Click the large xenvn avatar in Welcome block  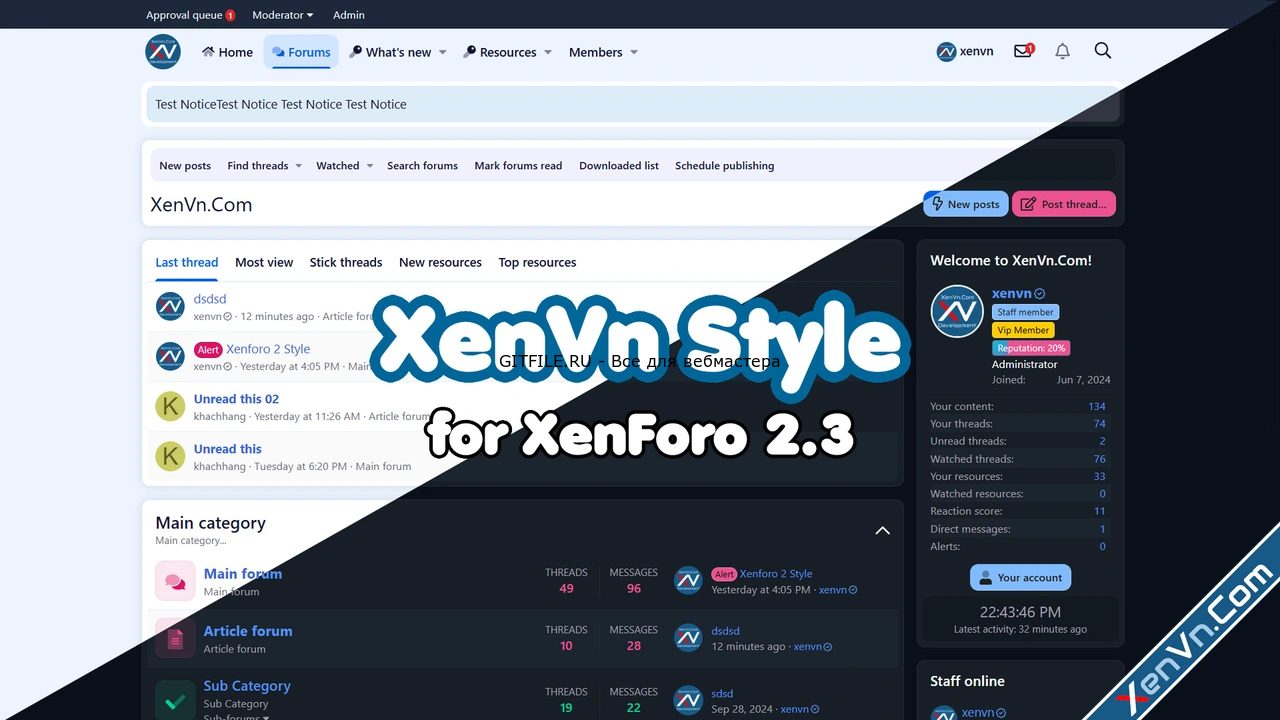coord(957,311)
